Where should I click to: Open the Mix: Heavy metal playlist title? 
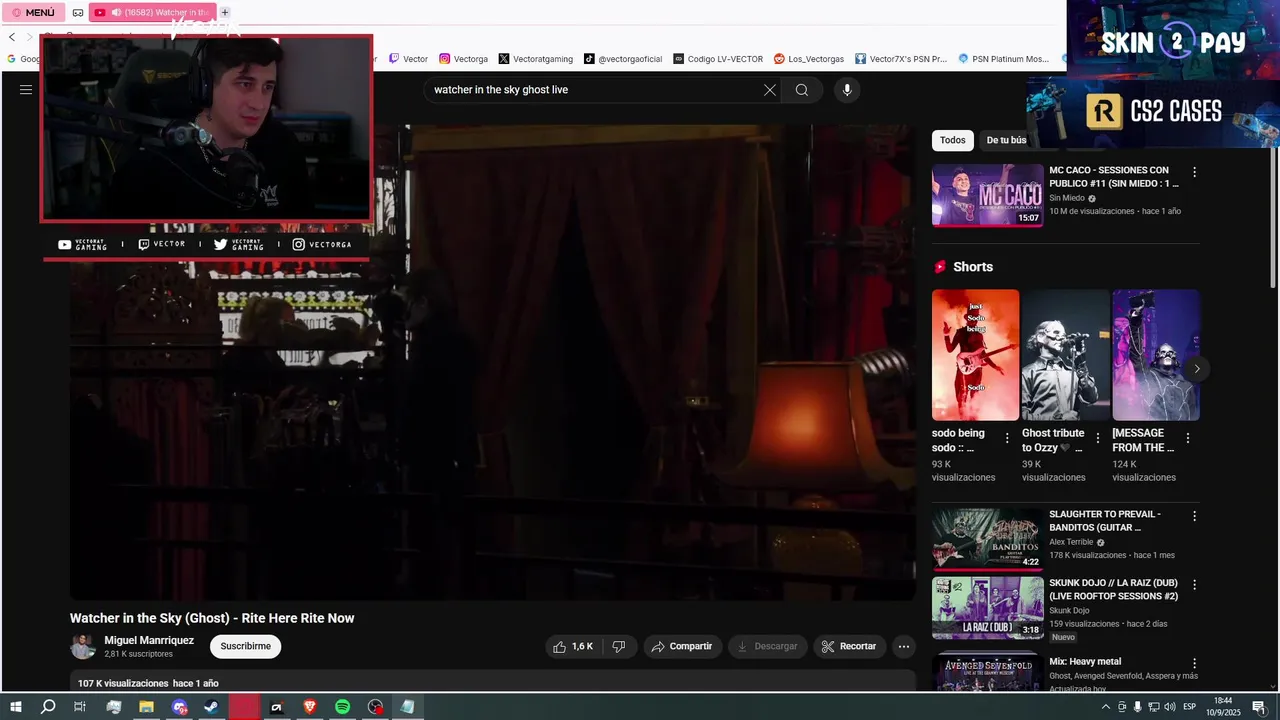(1085, 661)
